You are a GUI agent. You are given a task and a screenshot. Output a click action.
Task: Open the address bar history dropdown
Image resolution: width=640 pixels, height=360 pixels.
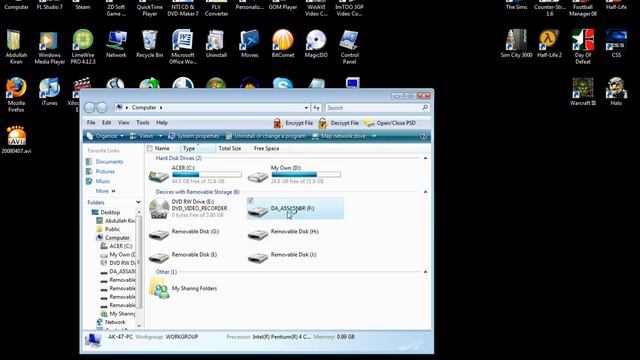point(306,108)
